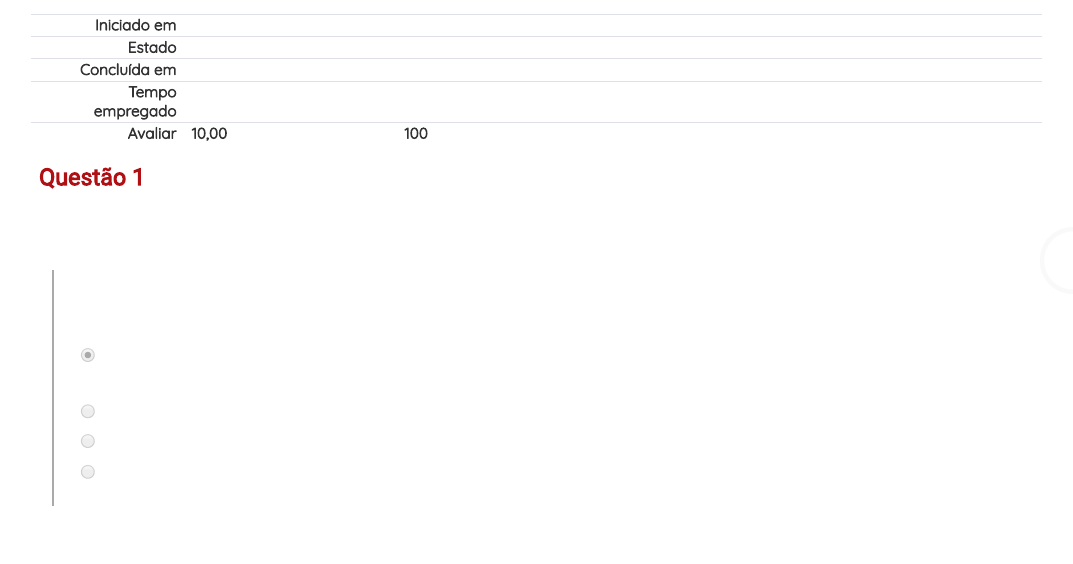Choose the third answer radio button
1073x564 pixels.
pyautogui.click(x=88, y=441)
